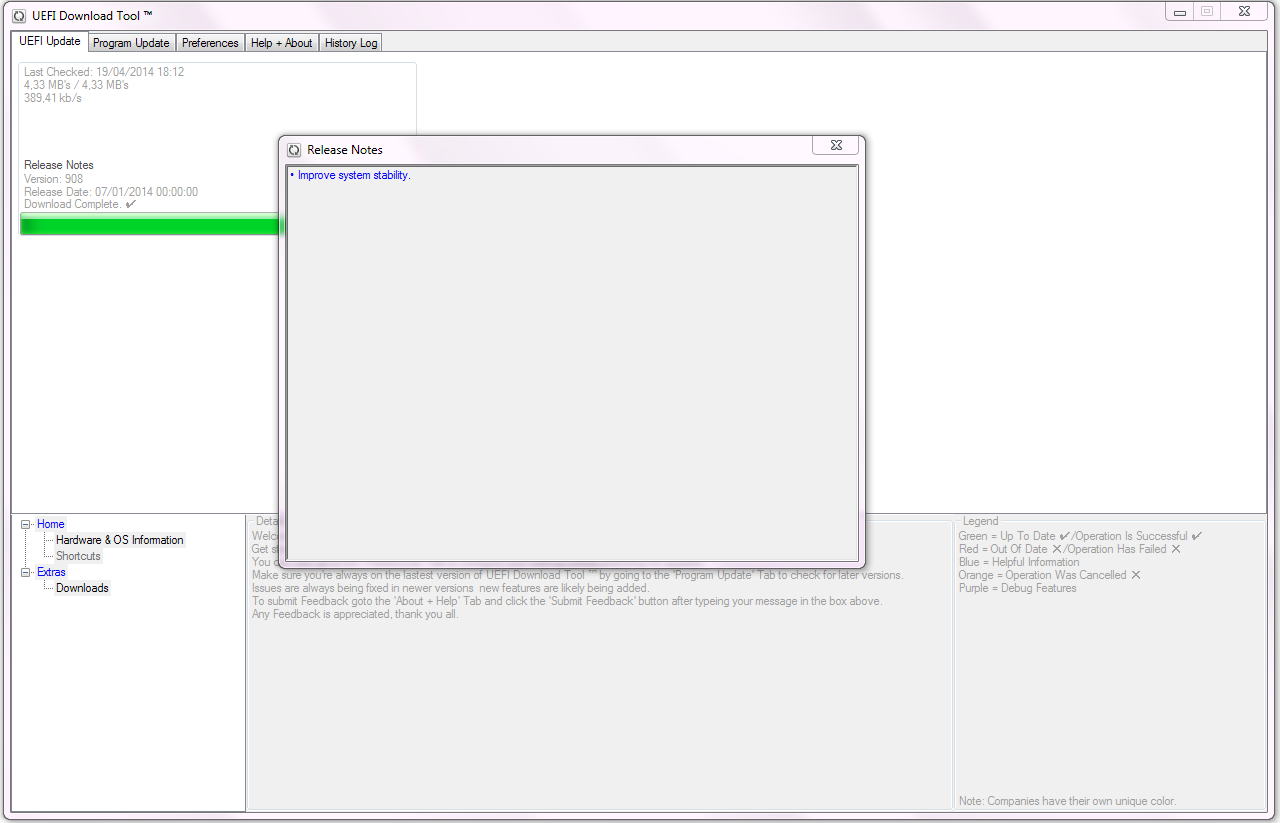This screenshot has width=1280, height=823.
Task: Click the green download progress bar
Action: click(151, 226)
